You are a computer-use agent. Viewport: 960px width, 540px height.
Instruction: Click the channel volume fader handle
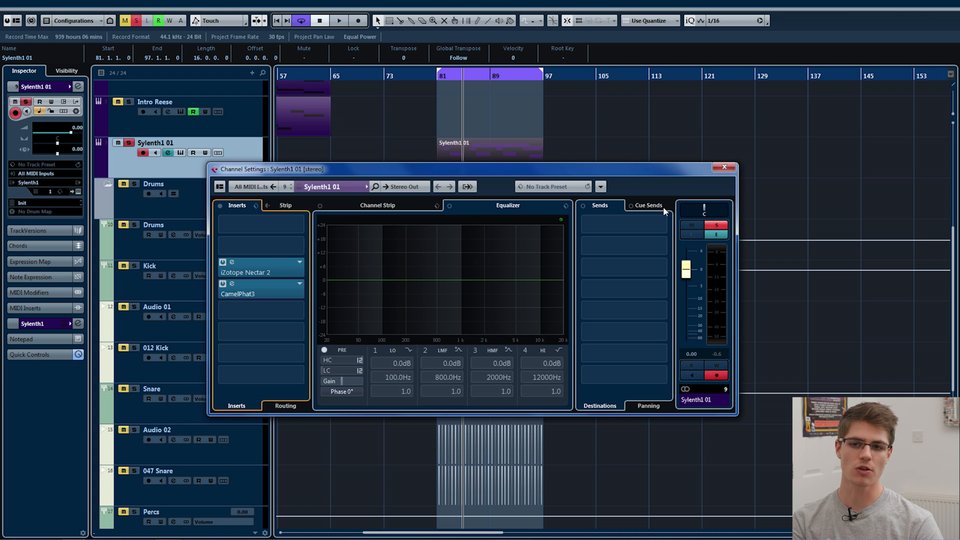(686, 269)
